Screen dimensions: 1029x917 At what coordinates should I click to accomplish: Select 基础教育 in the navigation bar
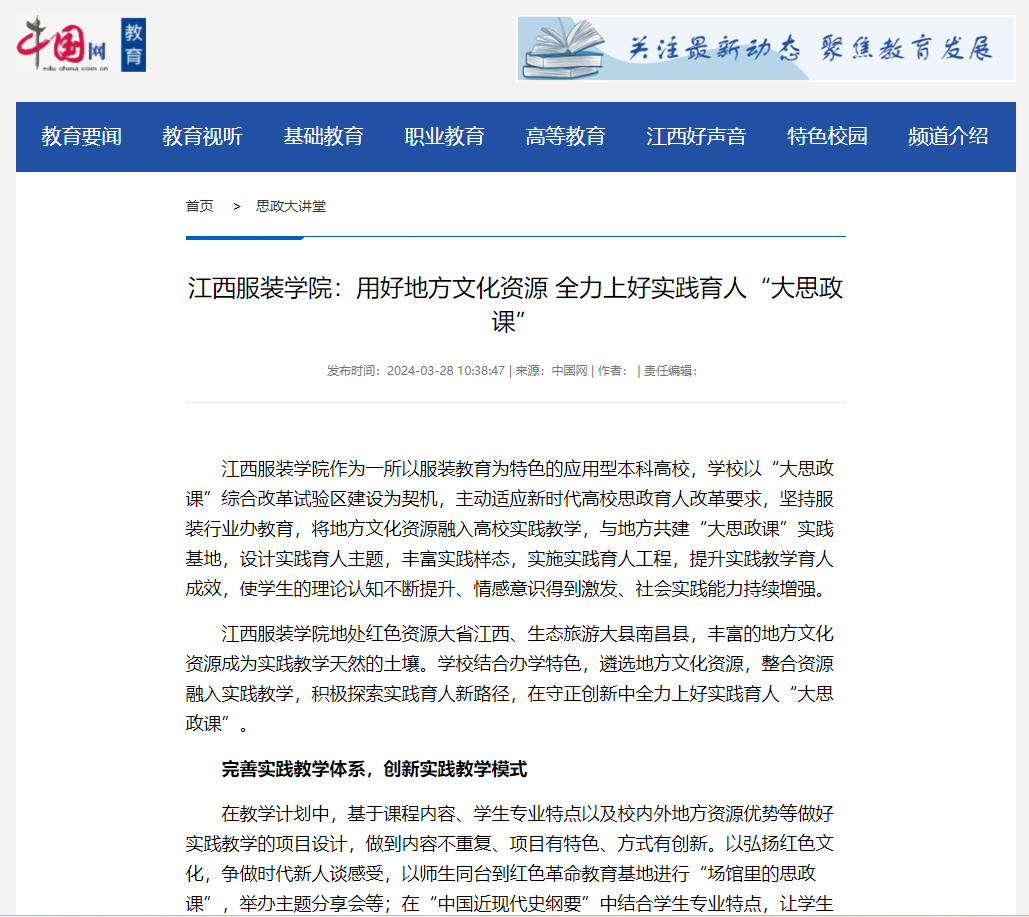323,137
